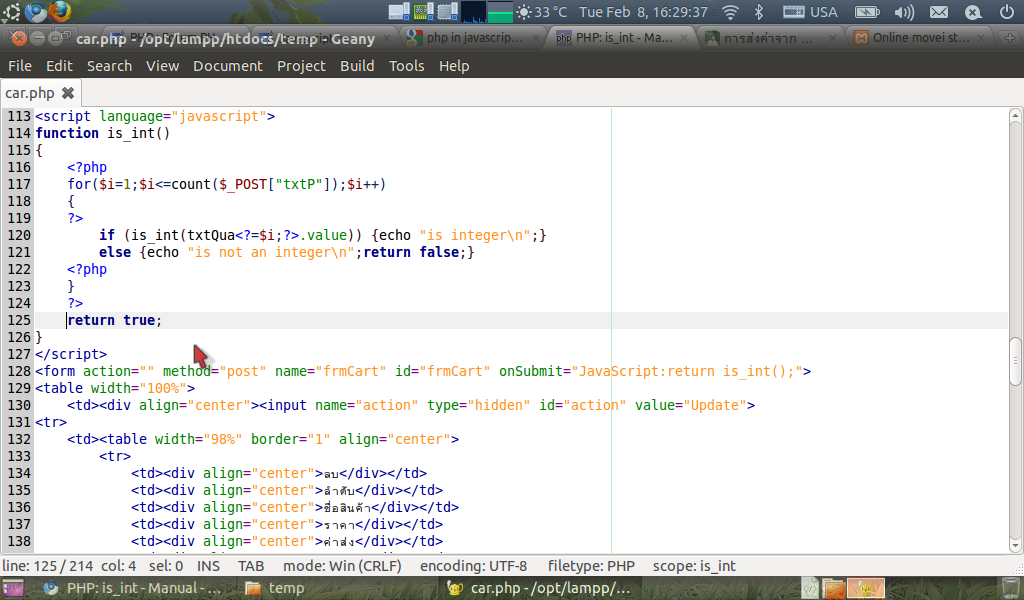Open the Tools menu
The width and height of the screenshot is (1024, 600).
coord(406,66)
